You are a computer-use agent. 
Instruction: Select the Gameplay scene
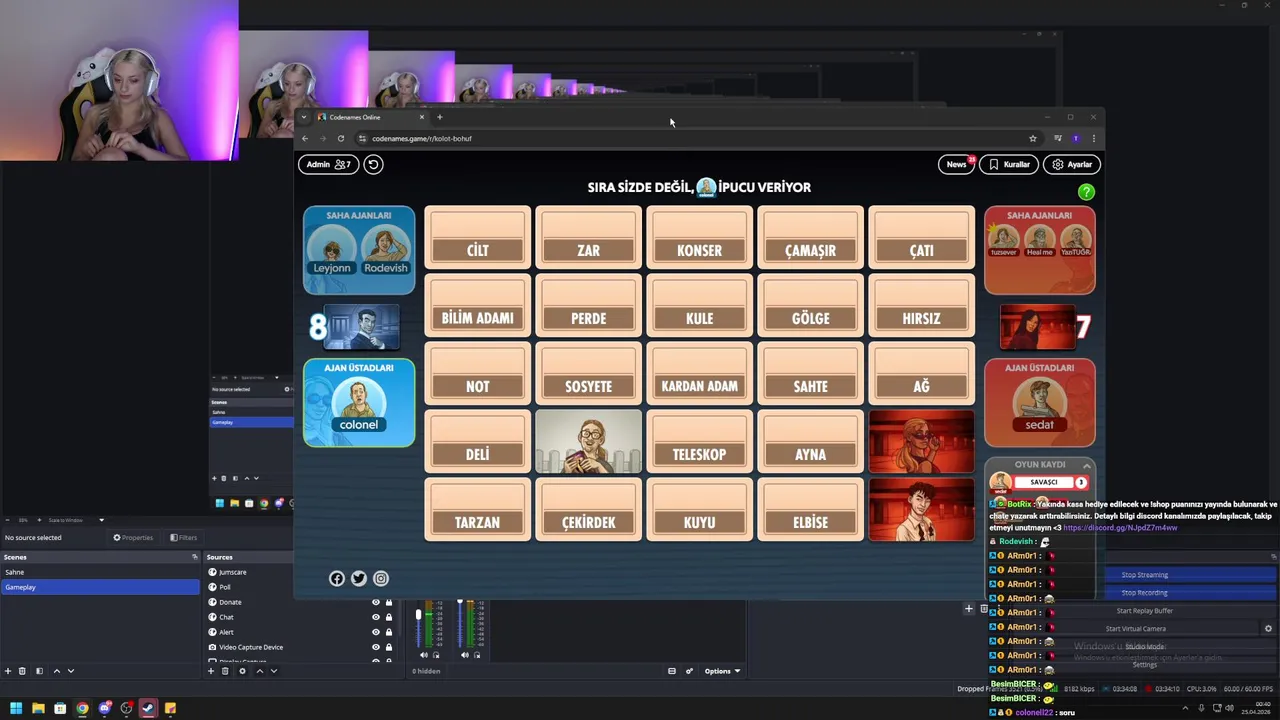(100, 587)
